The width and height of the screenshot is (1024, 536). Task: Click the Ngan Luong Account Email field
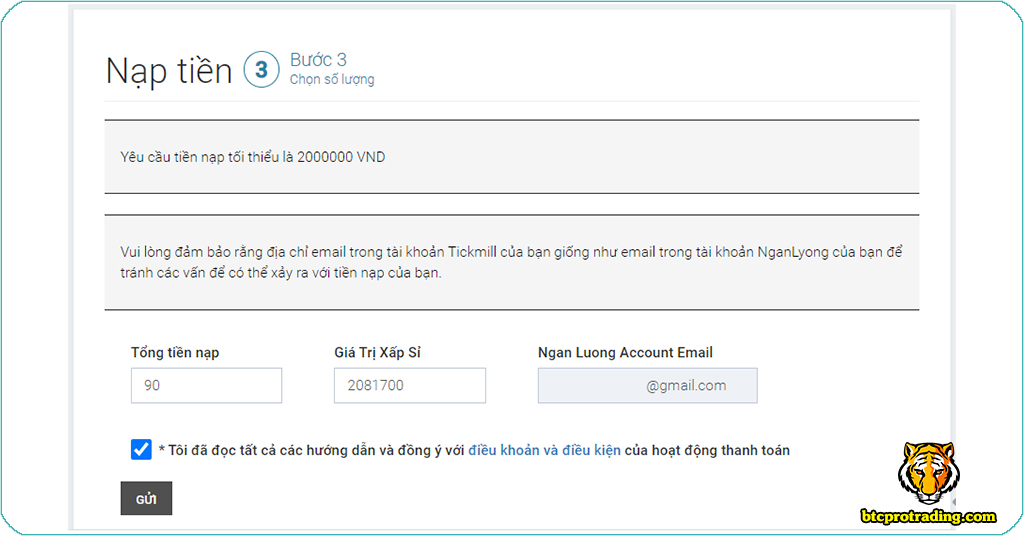click(647, 385)
